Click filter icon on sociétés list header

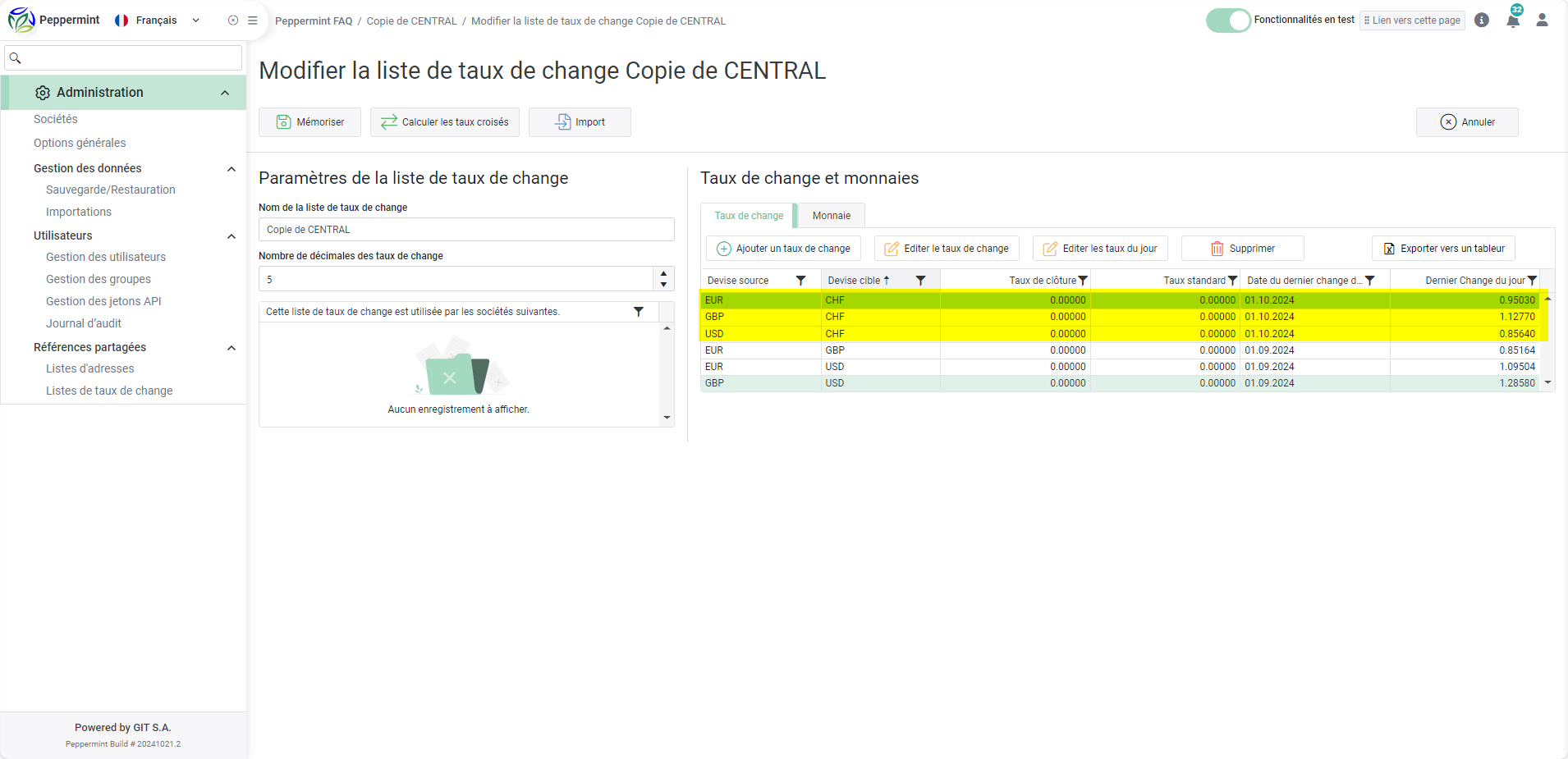[x=639, y=312]
